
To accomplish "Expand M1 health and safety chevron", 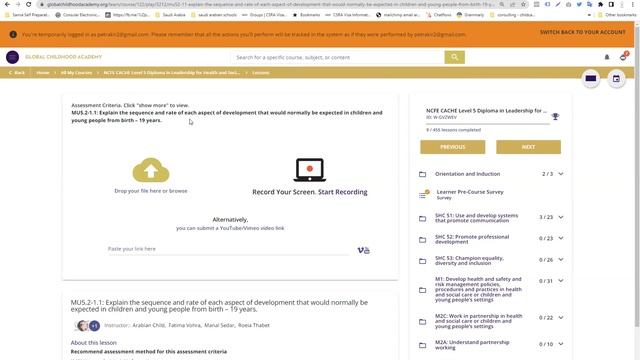I will point(561,281).
